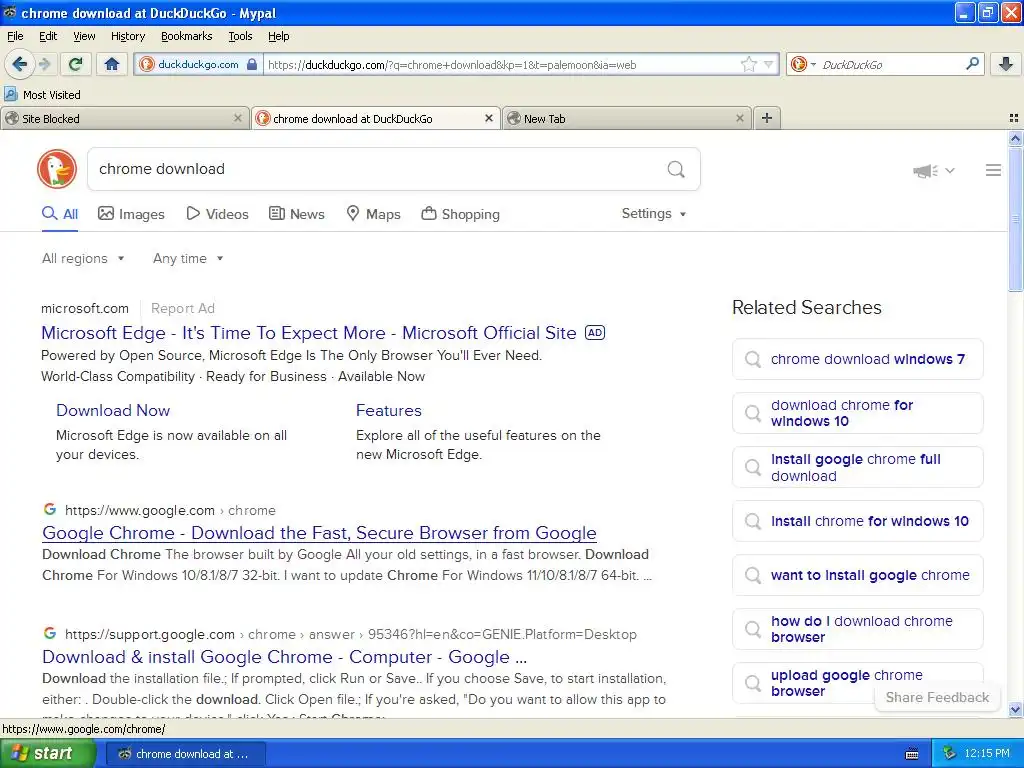Image resolution: width=1024 pixels, height=768 pixels.
Task: Open the File menu
Action: point(15,36)
